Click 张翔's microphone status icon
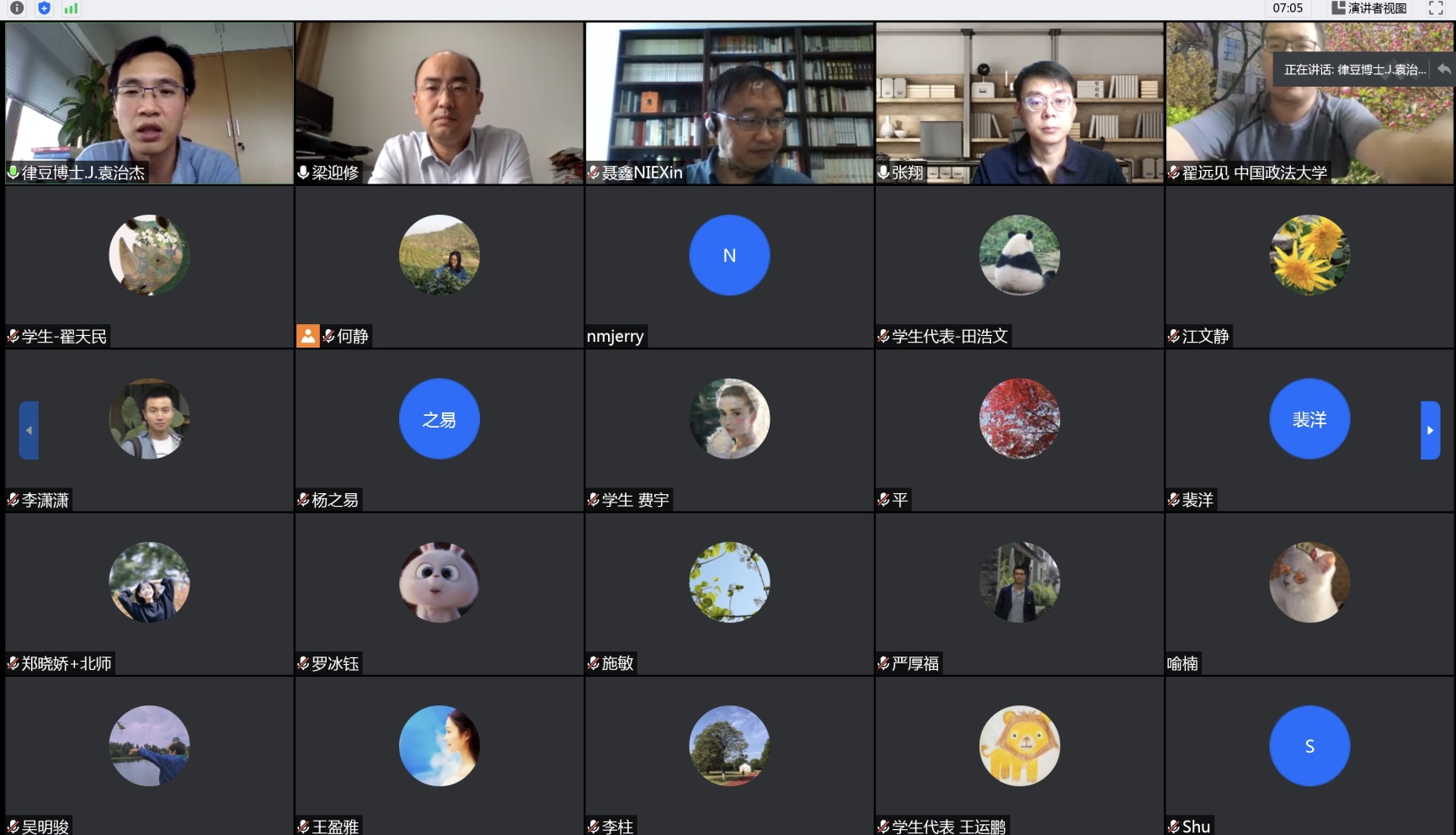Viewport: 1456px width, 835px height. tap(883, 173)
